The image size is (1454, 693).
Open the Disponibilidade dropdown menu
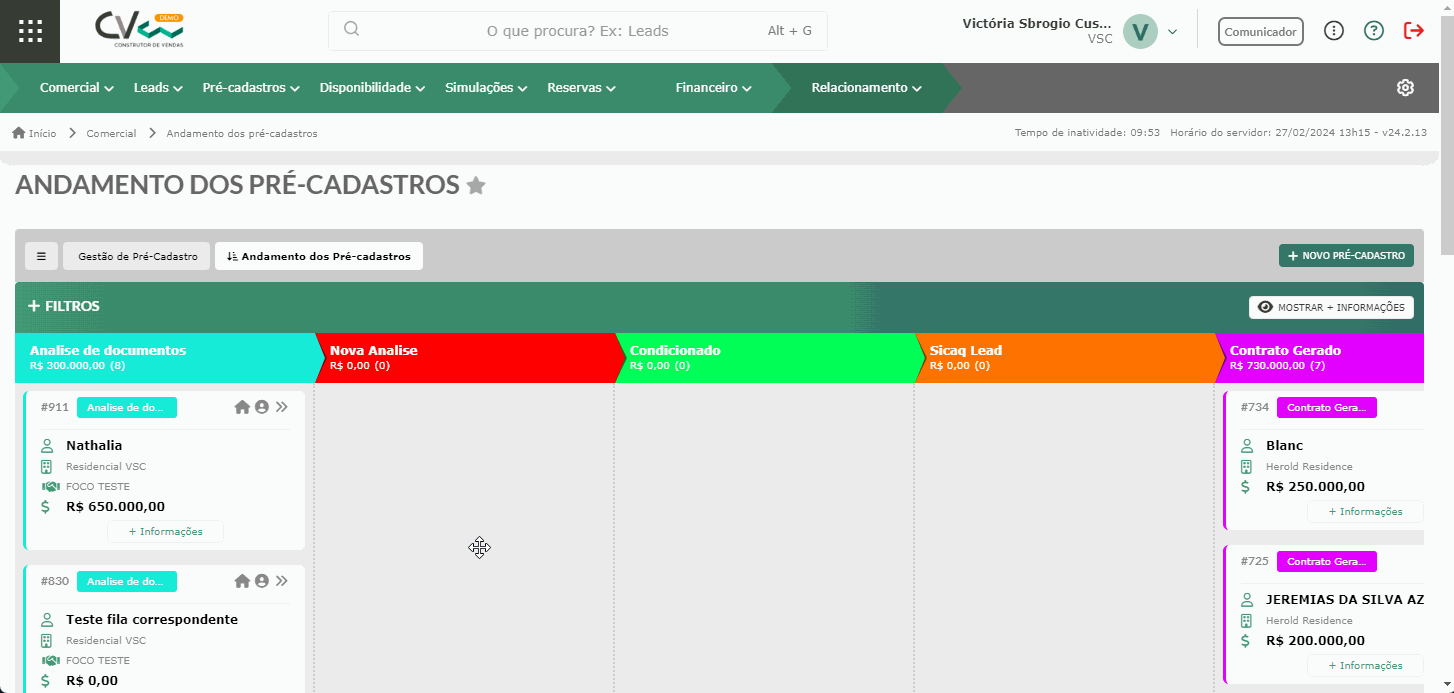point(373,88)
